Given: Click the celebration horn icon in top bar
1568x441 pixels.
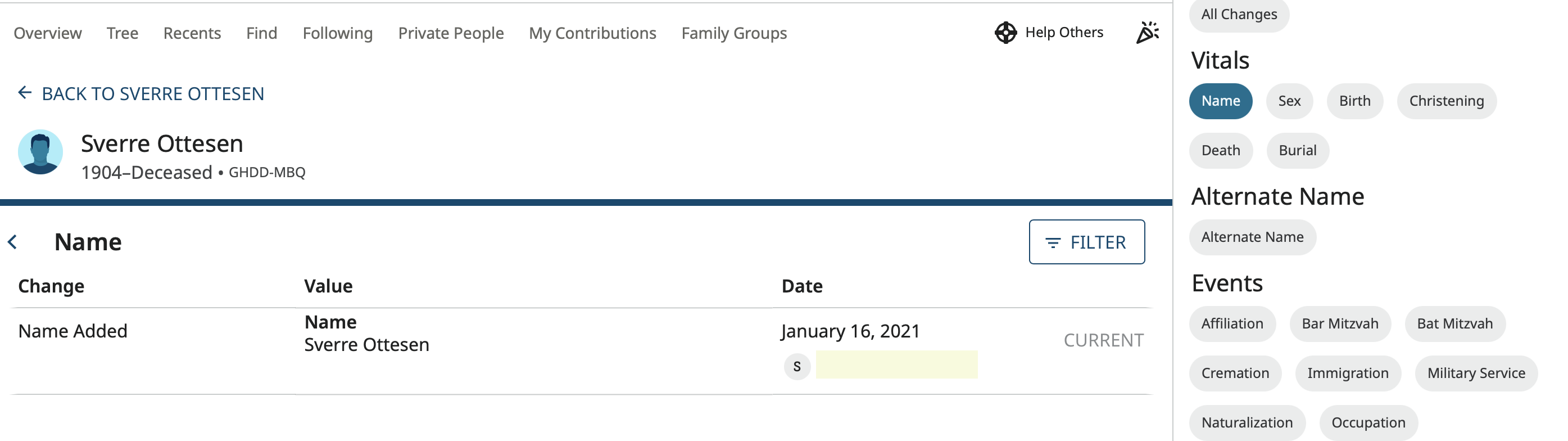Looking at the screenshot, I should click(1147, 31).
